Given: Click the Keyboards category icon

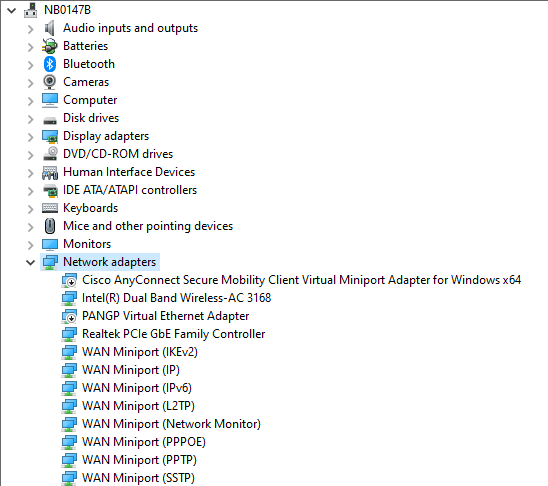Looking at the screenshot, I should [x=50, y=208].
